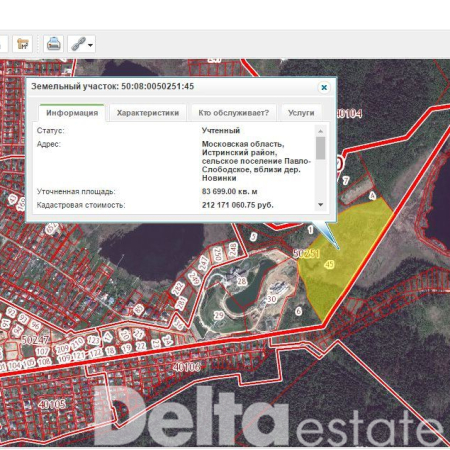Click the yellow highlighted parcel 45
Image resolution: width=450 pixels, height=450 pixels.
click(347, 260)
